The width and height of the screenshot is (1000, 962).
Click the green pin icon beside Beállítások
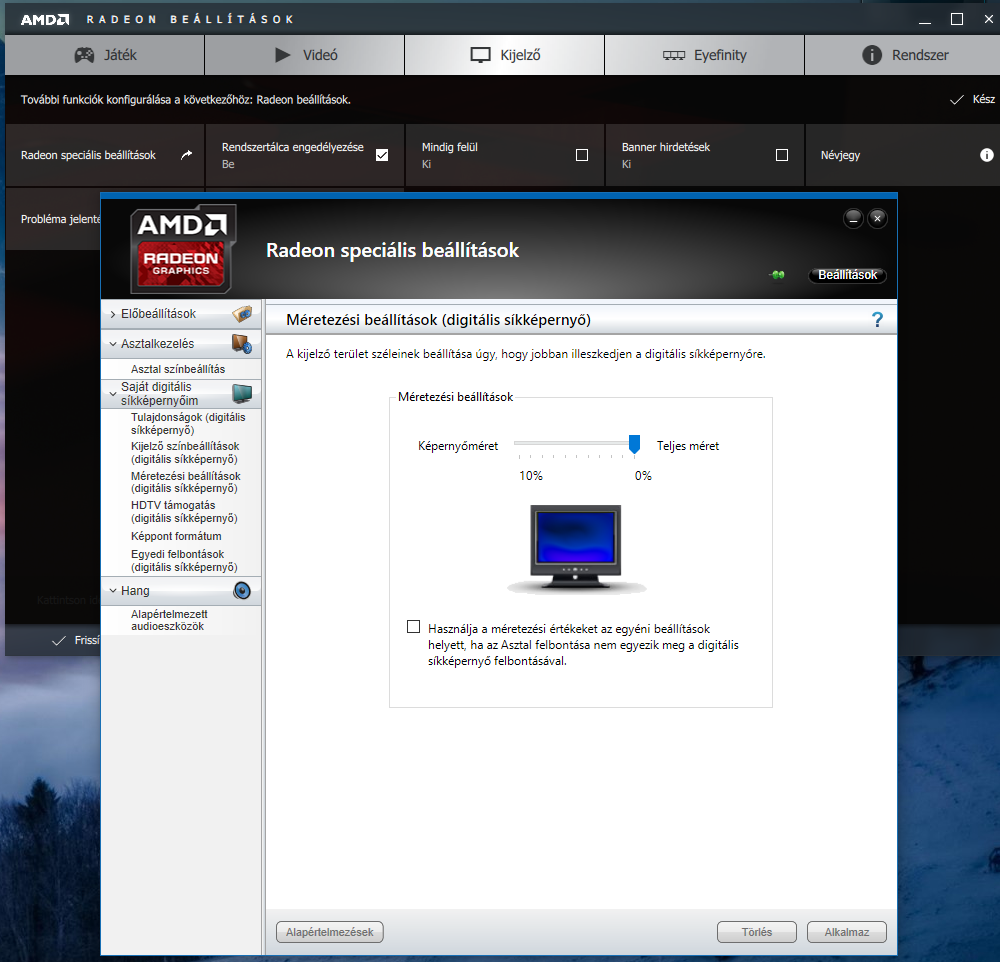click(777, 275)
